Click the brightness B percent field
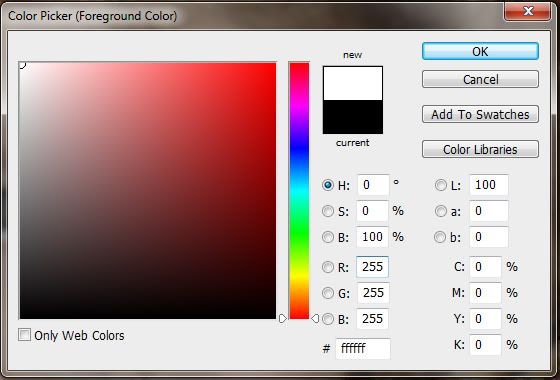560x380 pixels. click(372, 237)
